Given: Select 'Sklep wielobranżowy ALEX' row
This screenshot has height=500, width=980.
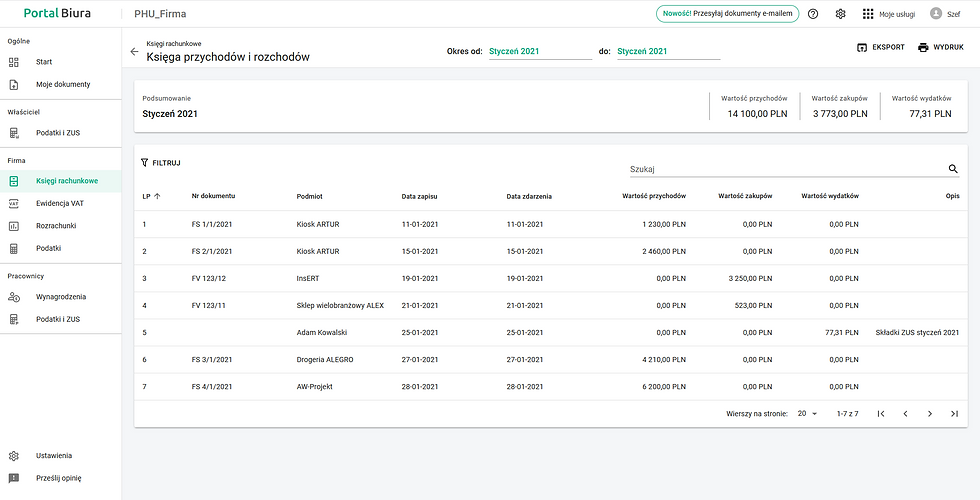Looking at the screenshot, I should click(x=551, y=306).
